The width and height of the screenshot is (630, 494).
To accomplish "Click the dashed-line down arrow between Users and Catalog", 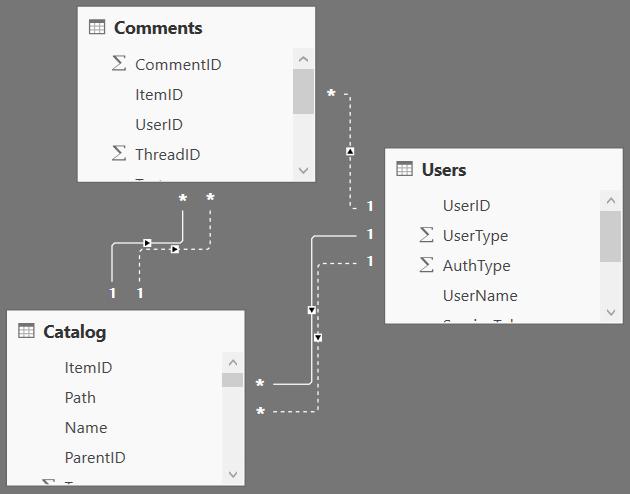I will (318, 337).
